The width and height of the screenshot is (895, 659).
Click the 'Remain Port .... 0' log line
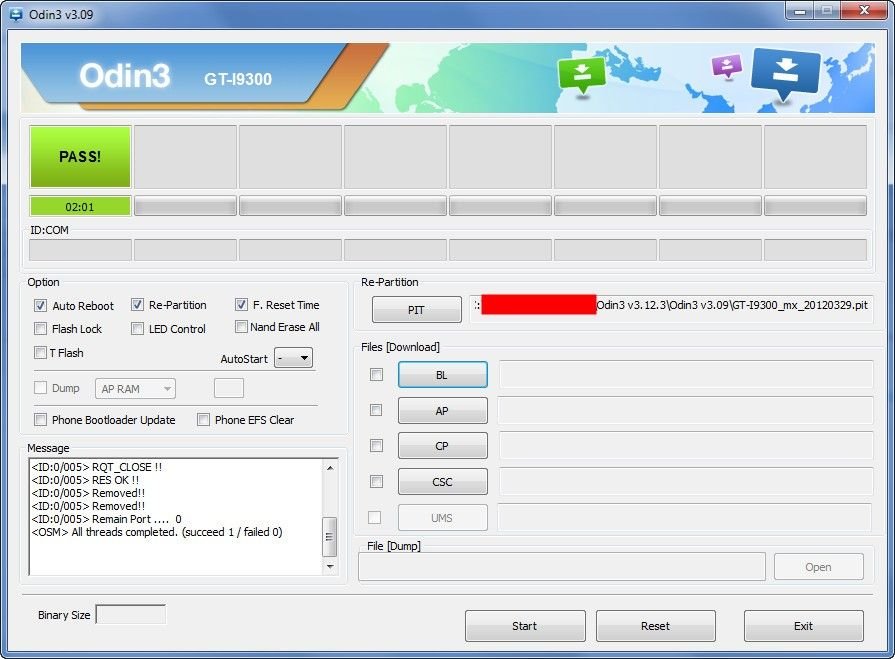[x=107, y=519]
